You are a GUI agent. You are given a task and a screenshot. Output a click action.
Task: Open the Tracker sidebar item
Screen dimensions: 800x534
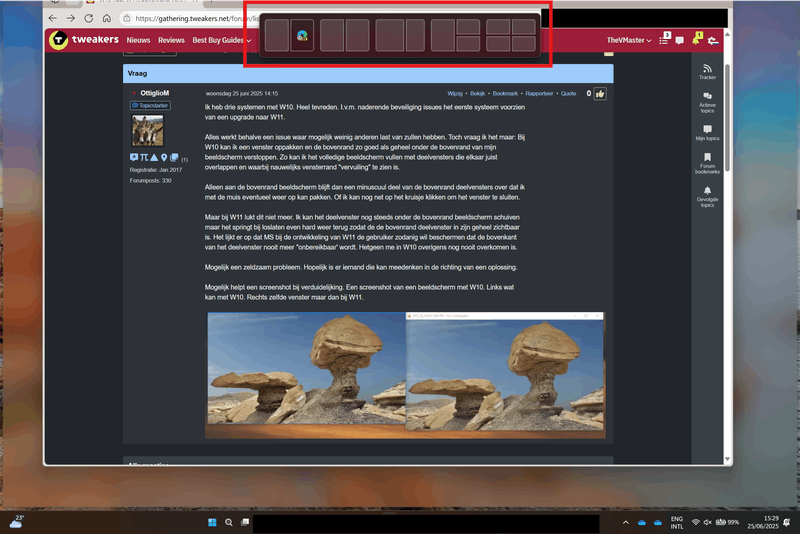(707, 72)
